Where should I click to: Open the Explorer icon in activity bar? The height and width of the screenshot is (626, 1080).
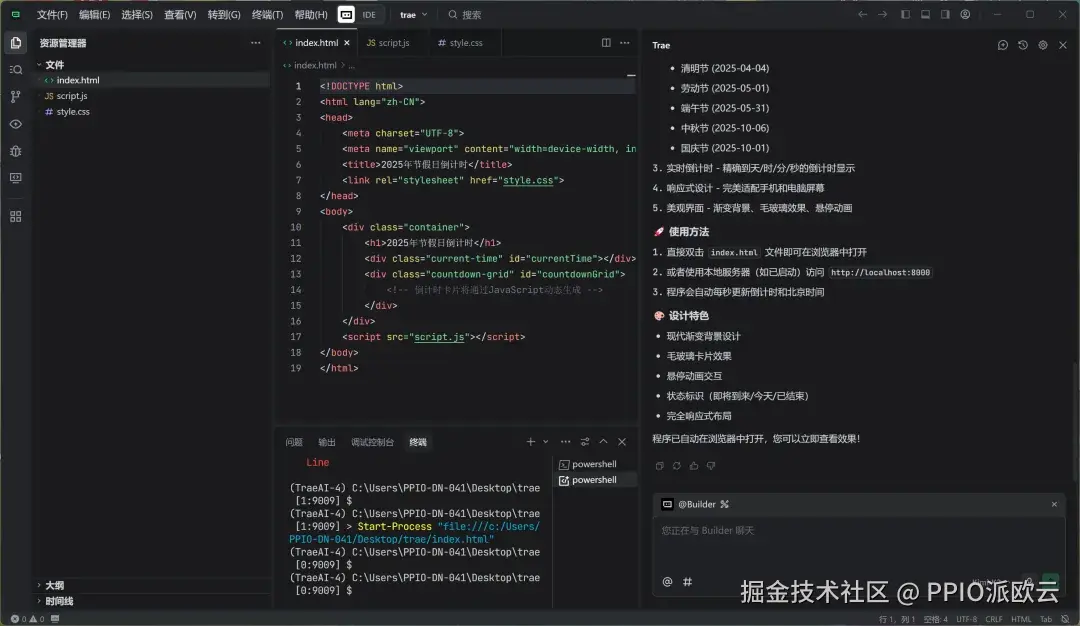click(x=15, y=43)
